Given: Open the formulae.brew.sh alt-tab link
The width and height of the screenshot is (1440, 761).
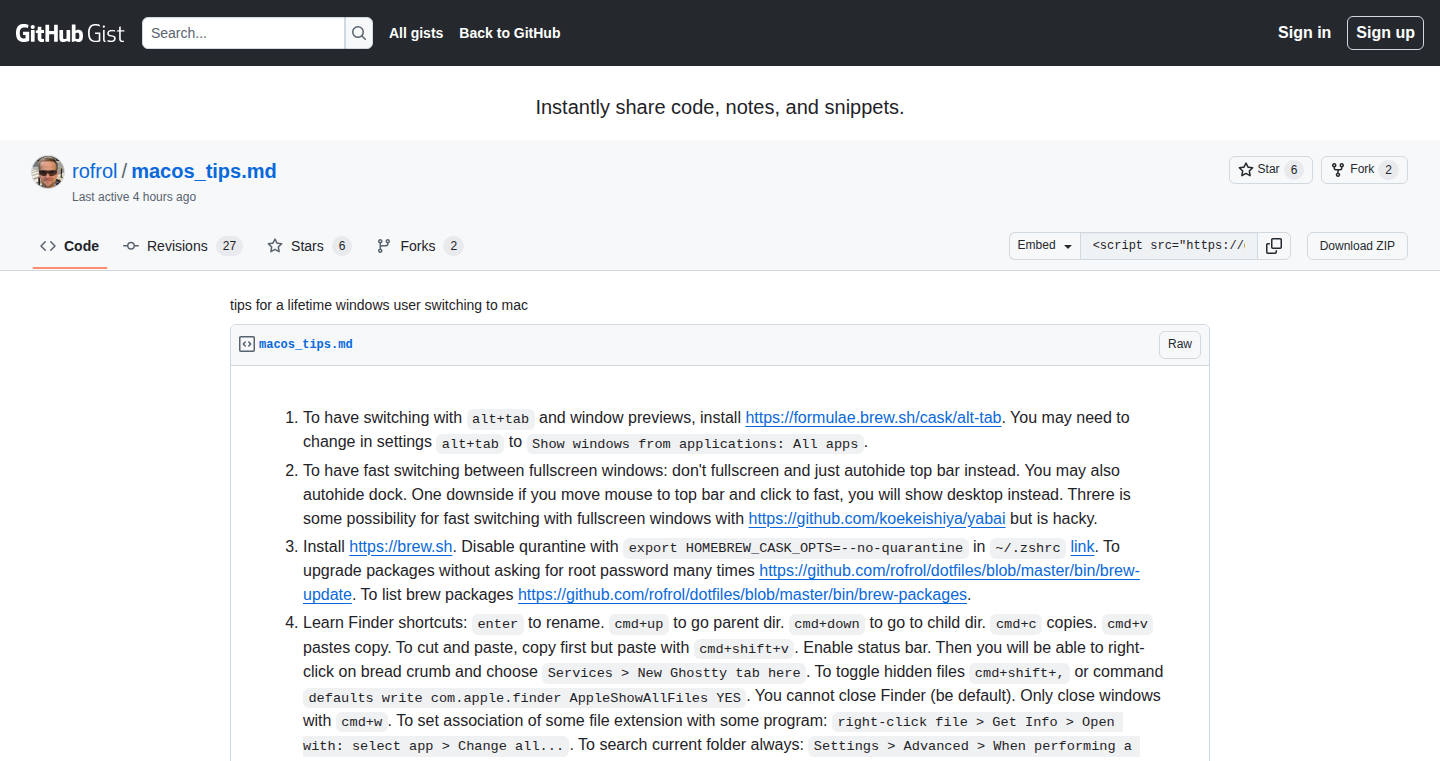Looking at the screenshot, I should [874, 418].
